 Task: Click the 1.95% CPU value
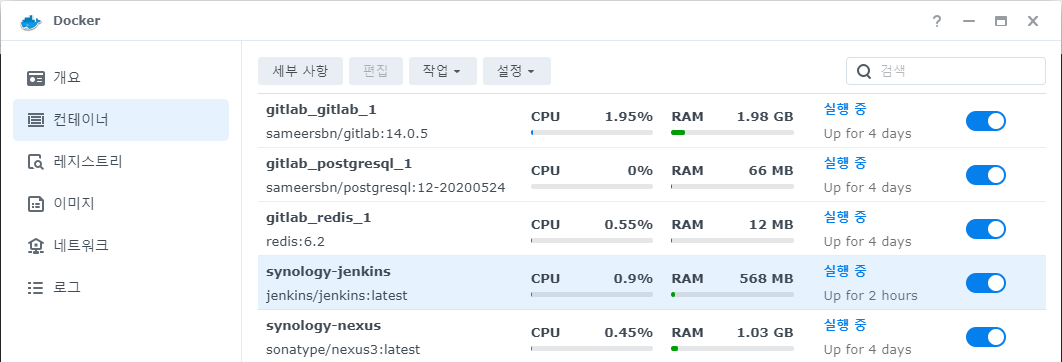tap(629, 117)
